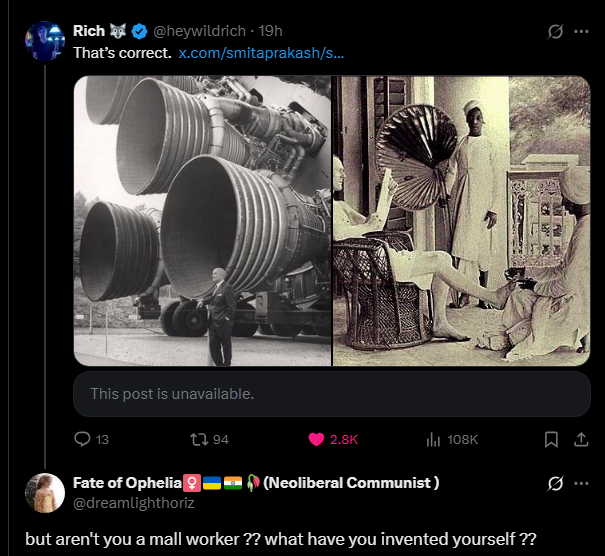
Task: Click the unavailable quoted post box
Action: pos(331,394)
